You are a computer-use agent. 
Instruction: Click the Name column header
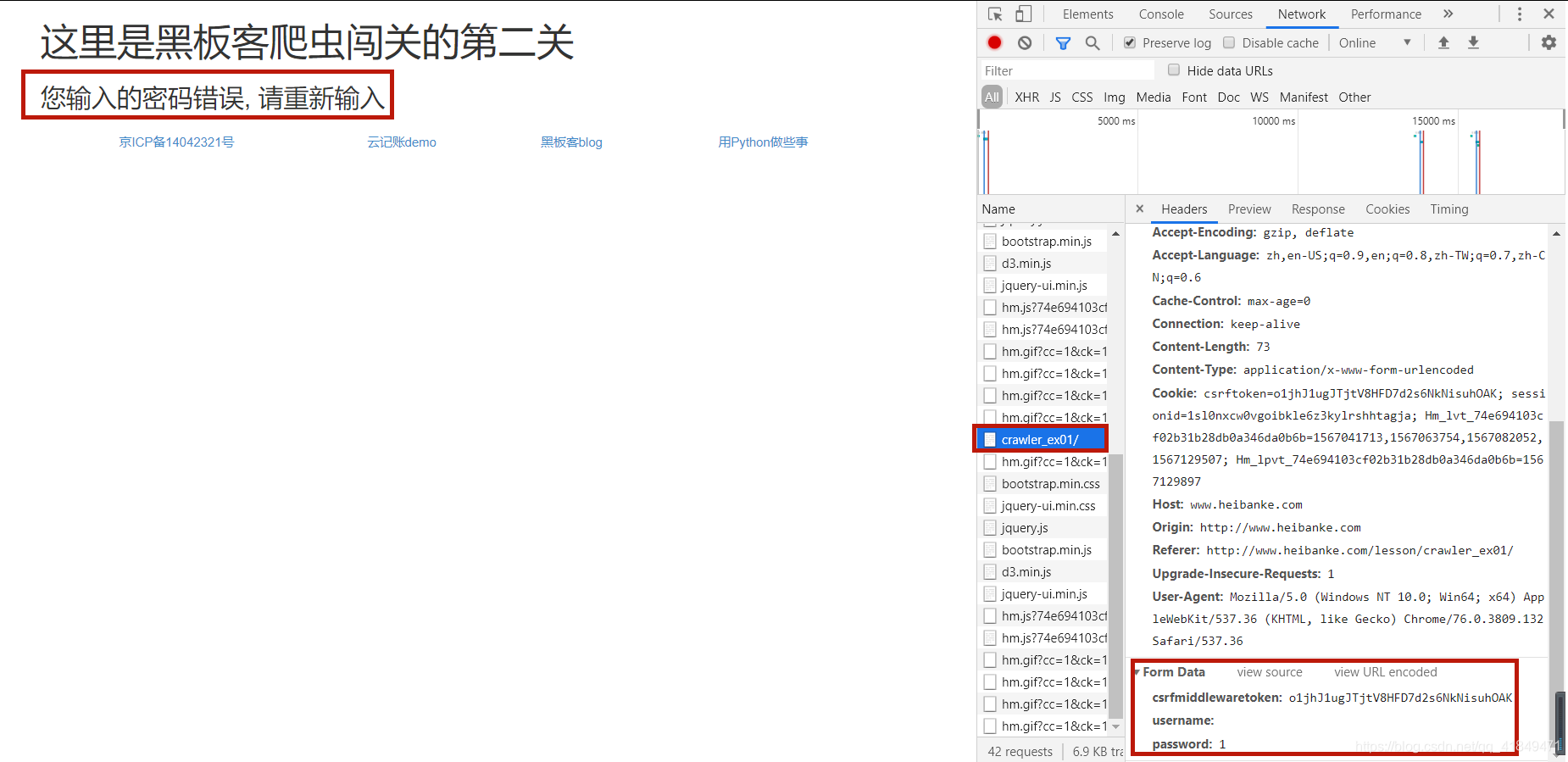[x=1051, y=209]
